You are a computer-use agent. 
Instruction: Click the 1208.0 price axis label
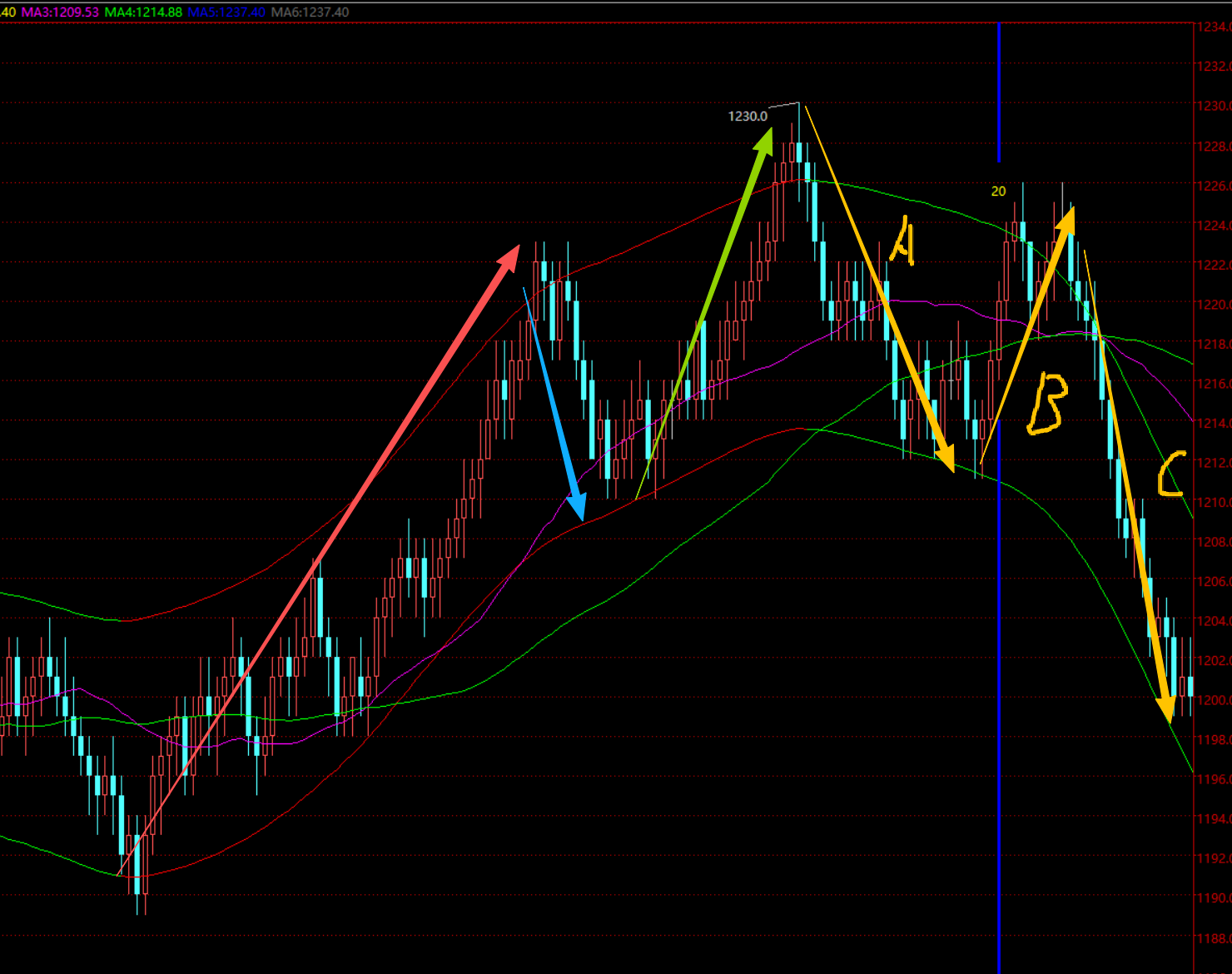1215,542
